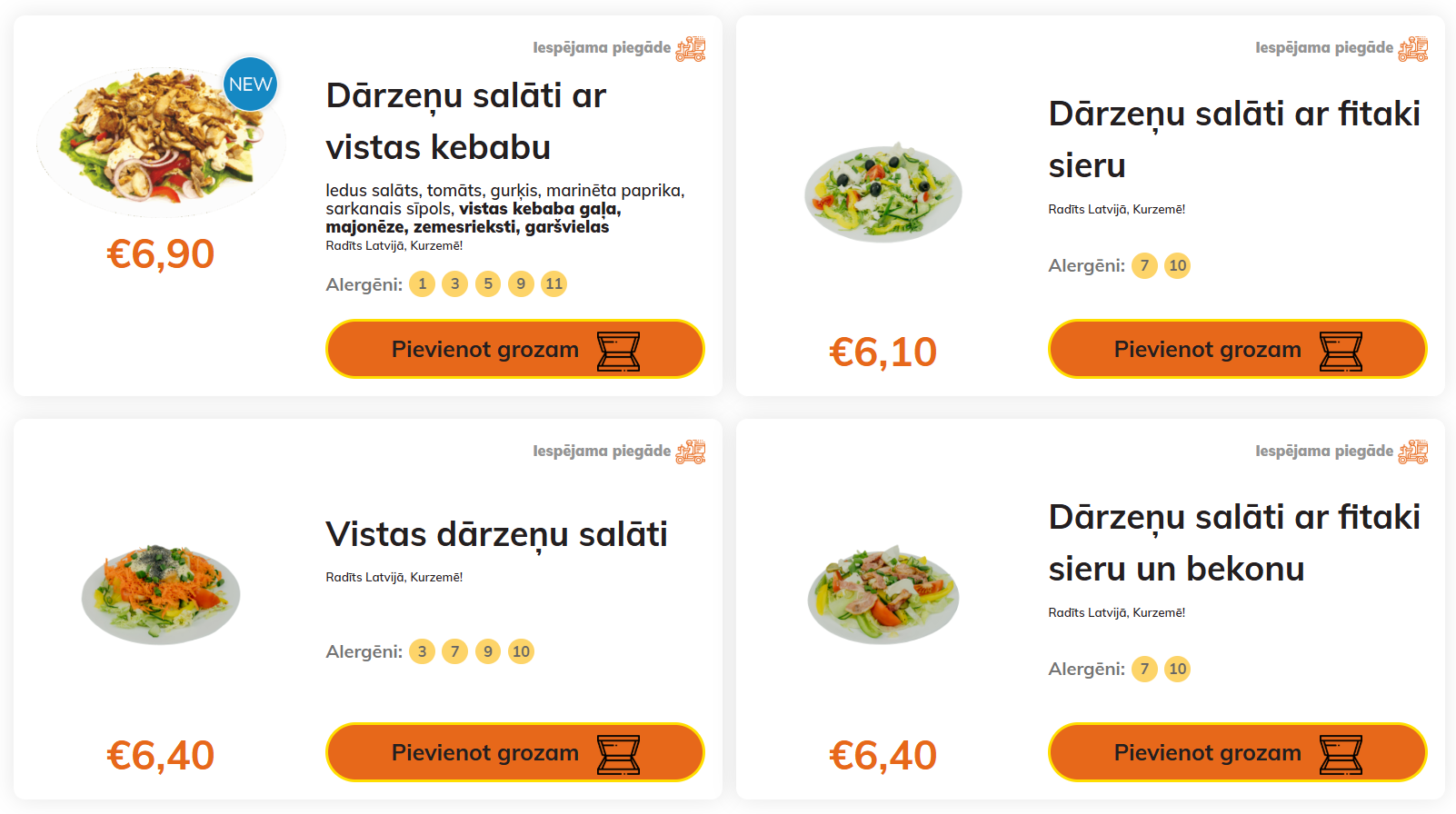Click delivery scooter icon on fitaki cheese salad card
The image size is (1456, 814).
click(x=1413, y=48)
